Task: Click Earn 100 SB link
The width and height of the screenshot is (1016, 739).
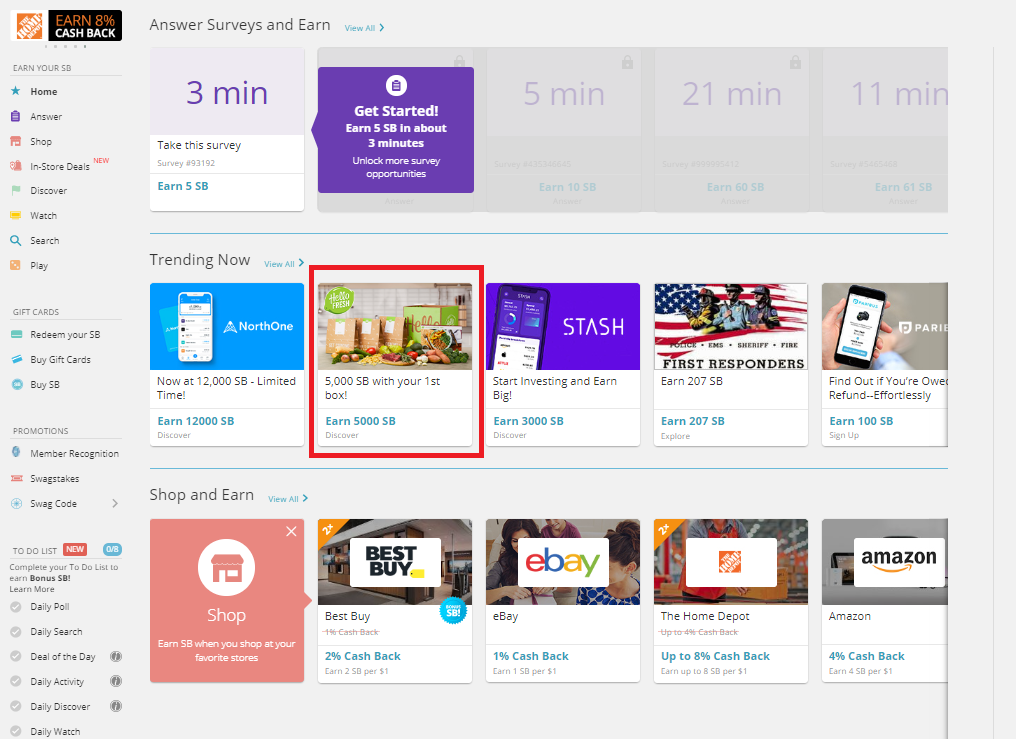Action: click(861, 421)
